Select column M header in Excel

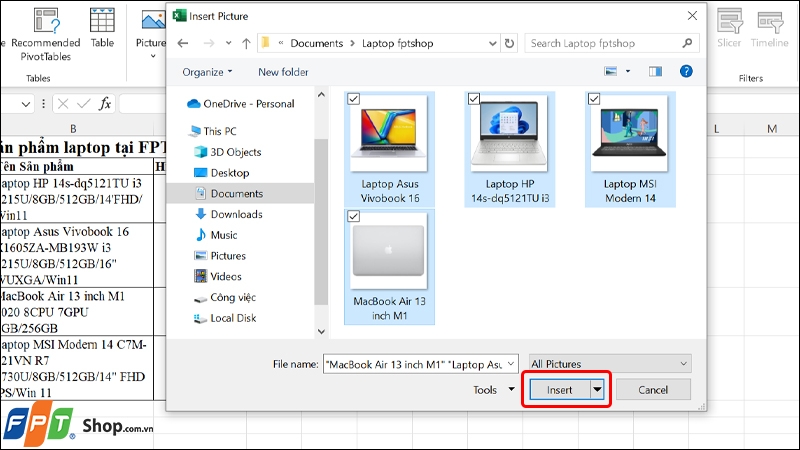tap(772, 129)
